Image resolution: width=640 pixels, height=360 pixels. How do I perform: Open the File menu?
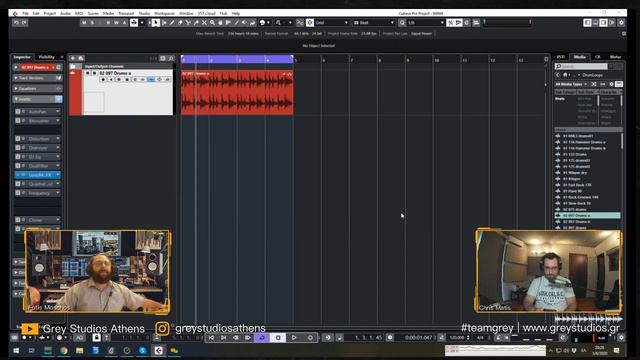25,13
